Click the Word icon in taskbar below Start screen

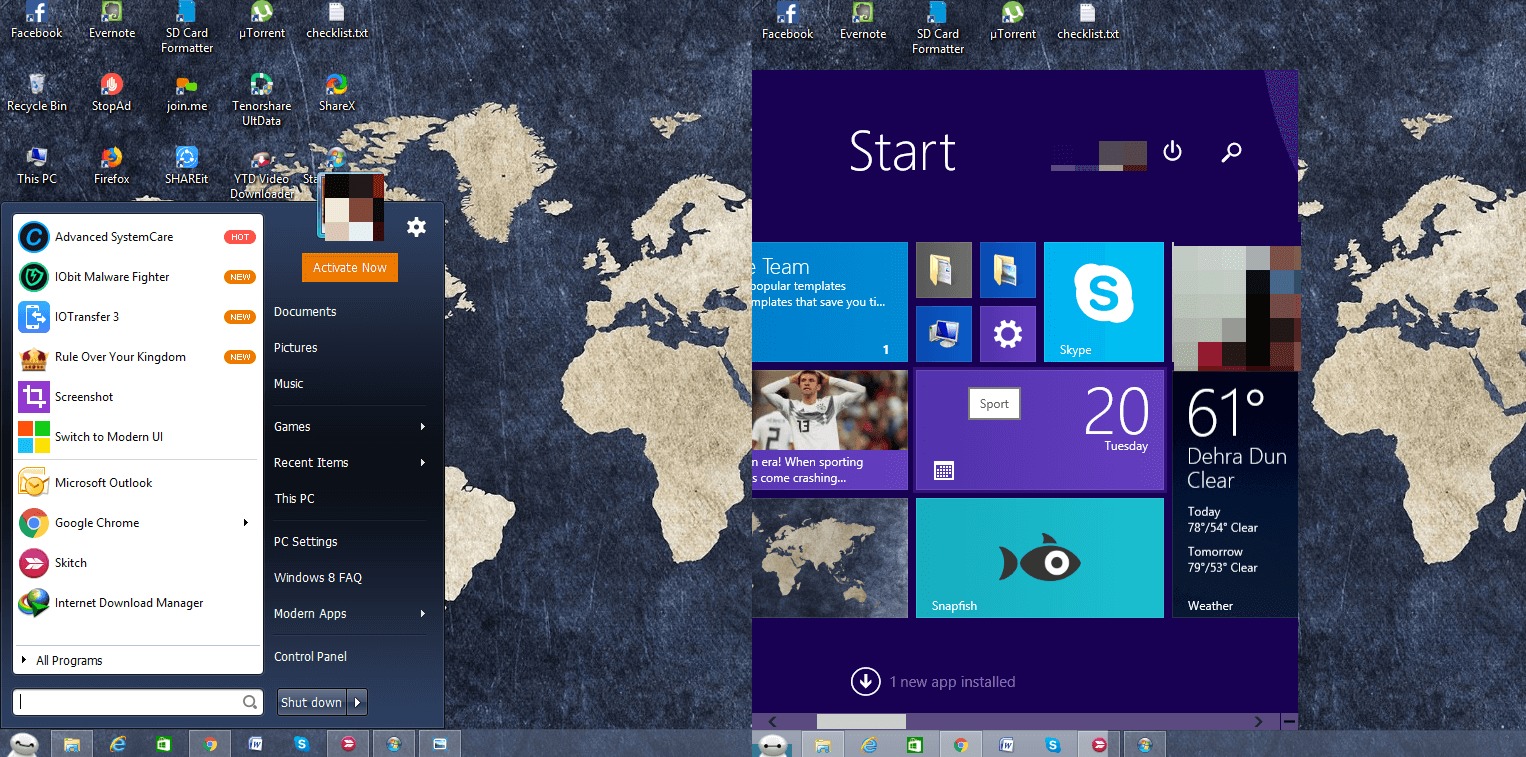(x=1007, y=744)
